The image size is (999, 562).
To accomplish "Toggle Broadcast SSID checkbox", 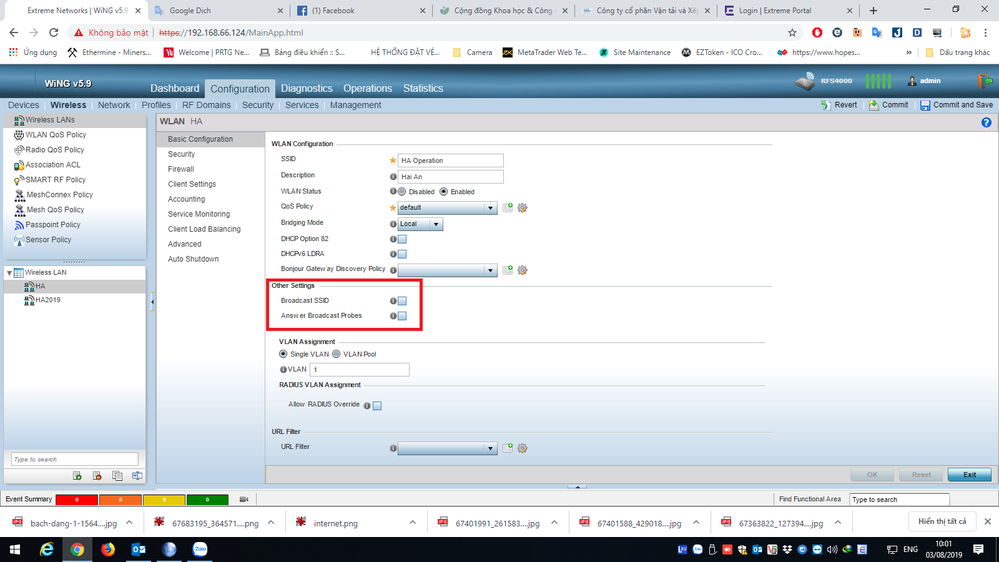I will tap(403, 301).
